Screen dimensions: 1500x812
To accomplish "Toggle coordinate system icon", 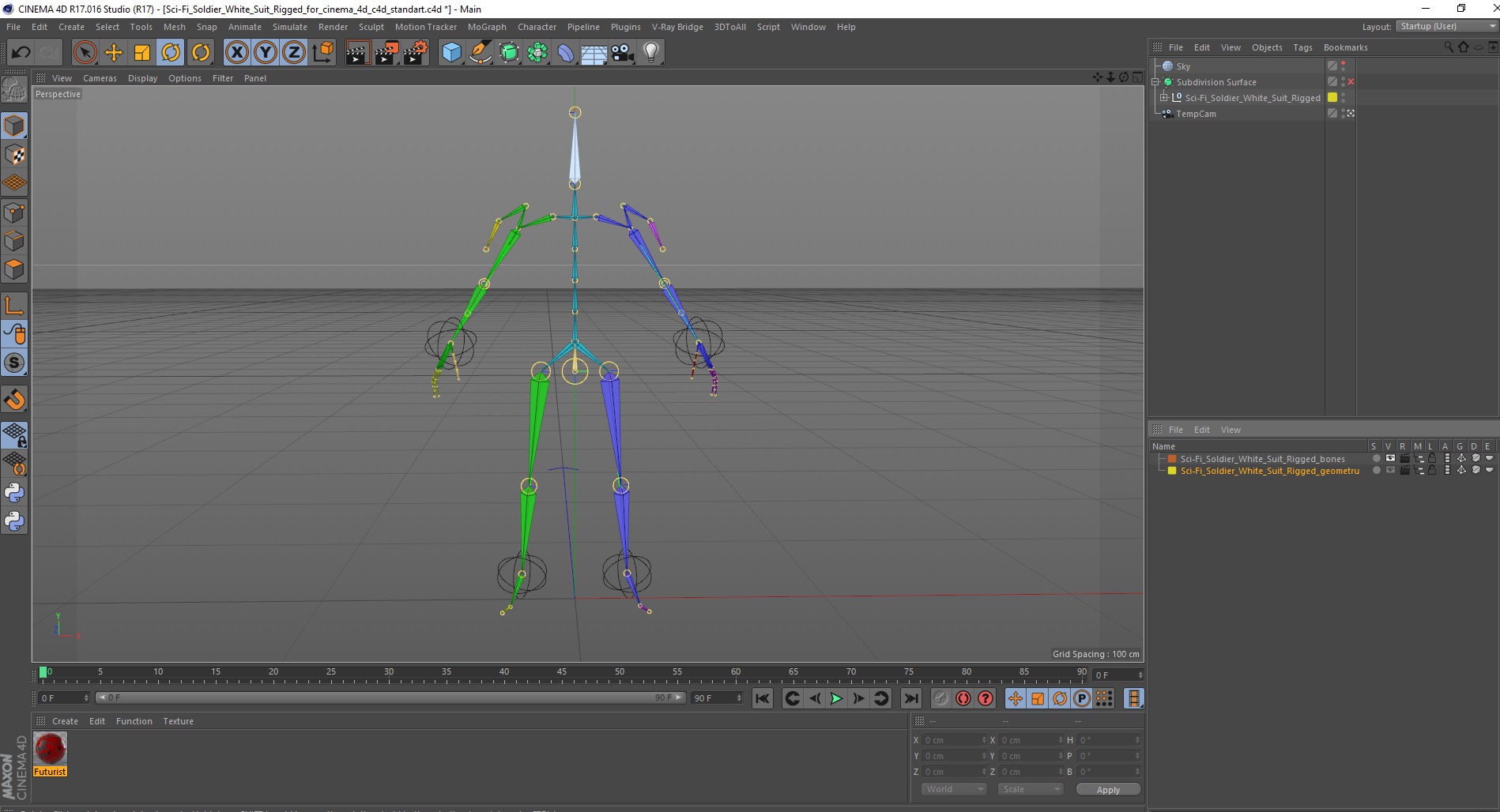I will tap(322, 53).
